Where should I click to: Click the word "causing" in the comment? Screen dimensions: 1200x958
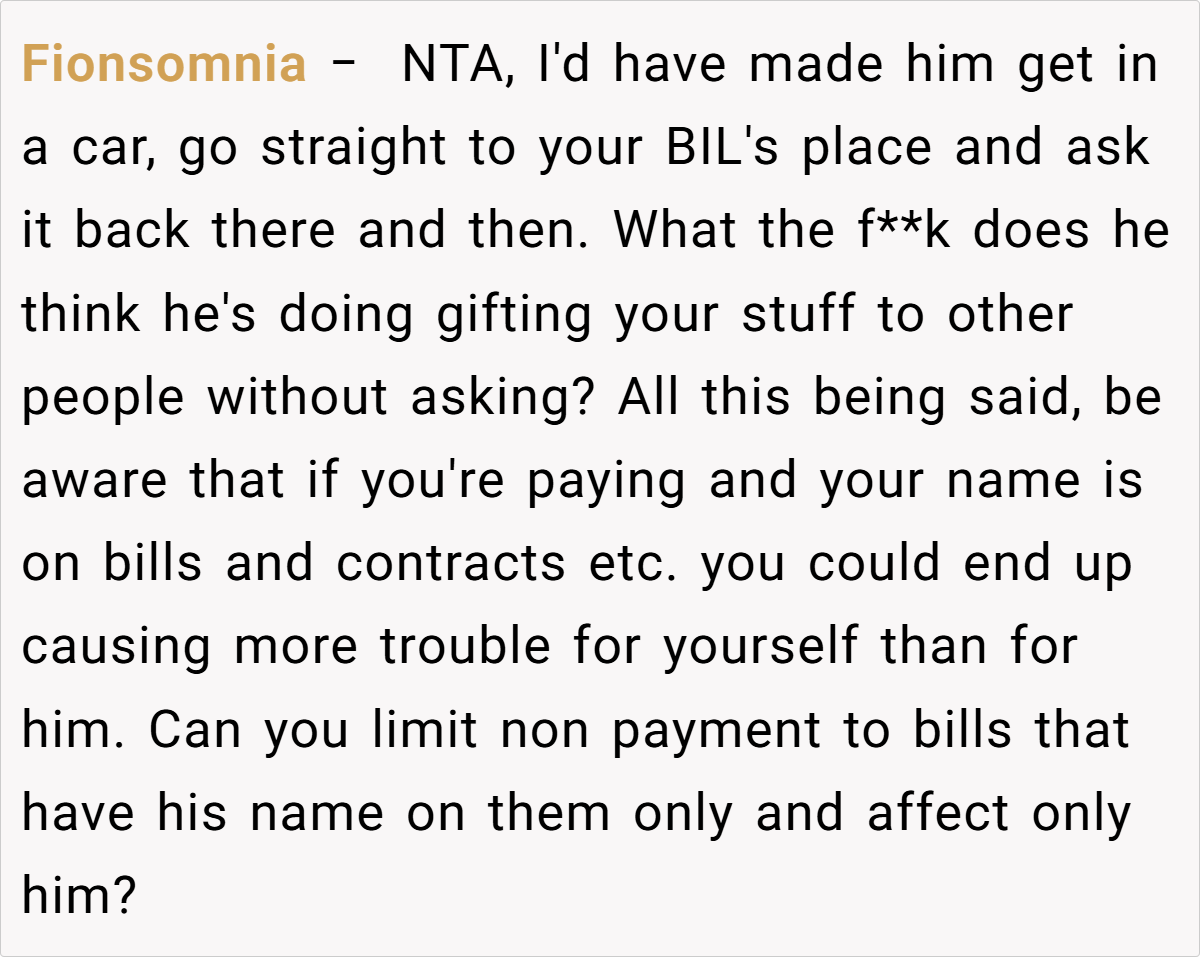click(117, 647)
